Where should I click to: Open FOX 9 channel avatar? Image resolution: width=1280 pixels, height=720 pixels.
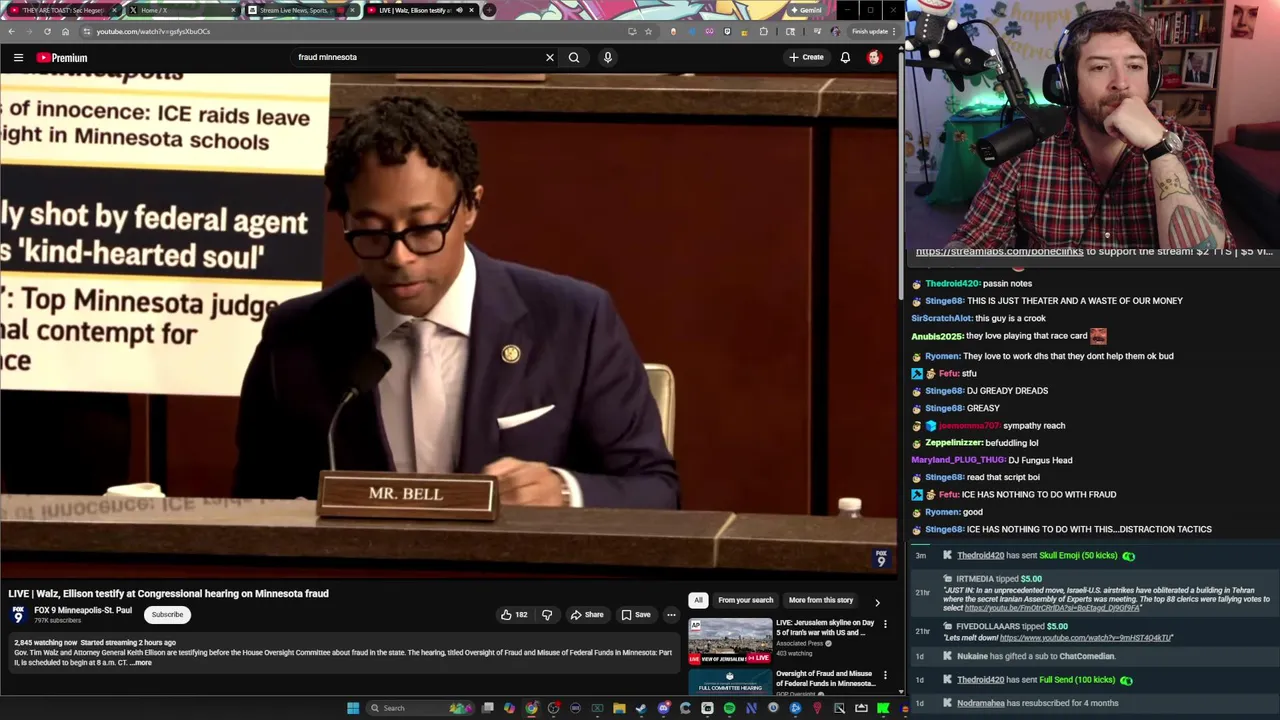click(18, 615)
